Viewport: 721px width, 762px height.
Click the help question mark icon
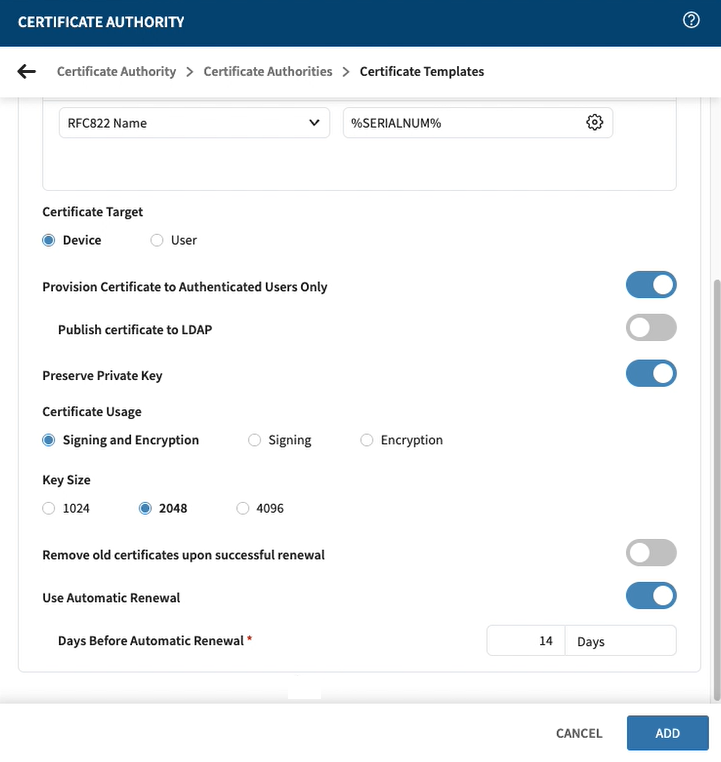click(691, 20)
